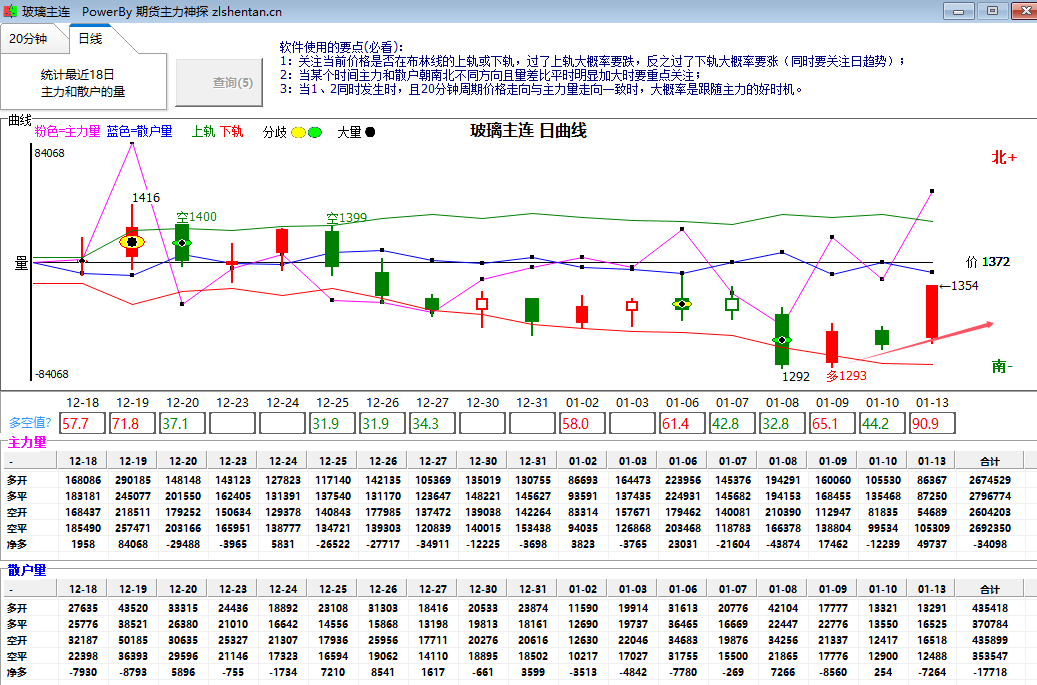Click the 多空值 box showing 65.1
Viewport: 1037px width, 685px height.
click(x=832, y=423)
